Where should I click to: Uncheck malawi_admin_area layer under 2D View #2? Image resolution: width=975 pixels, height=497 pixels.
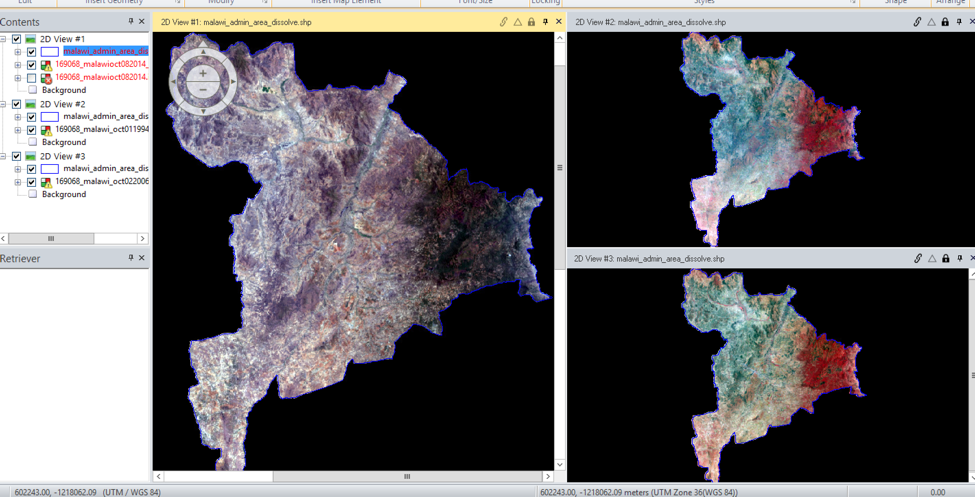pyautogui.click(x=32, y=117)
